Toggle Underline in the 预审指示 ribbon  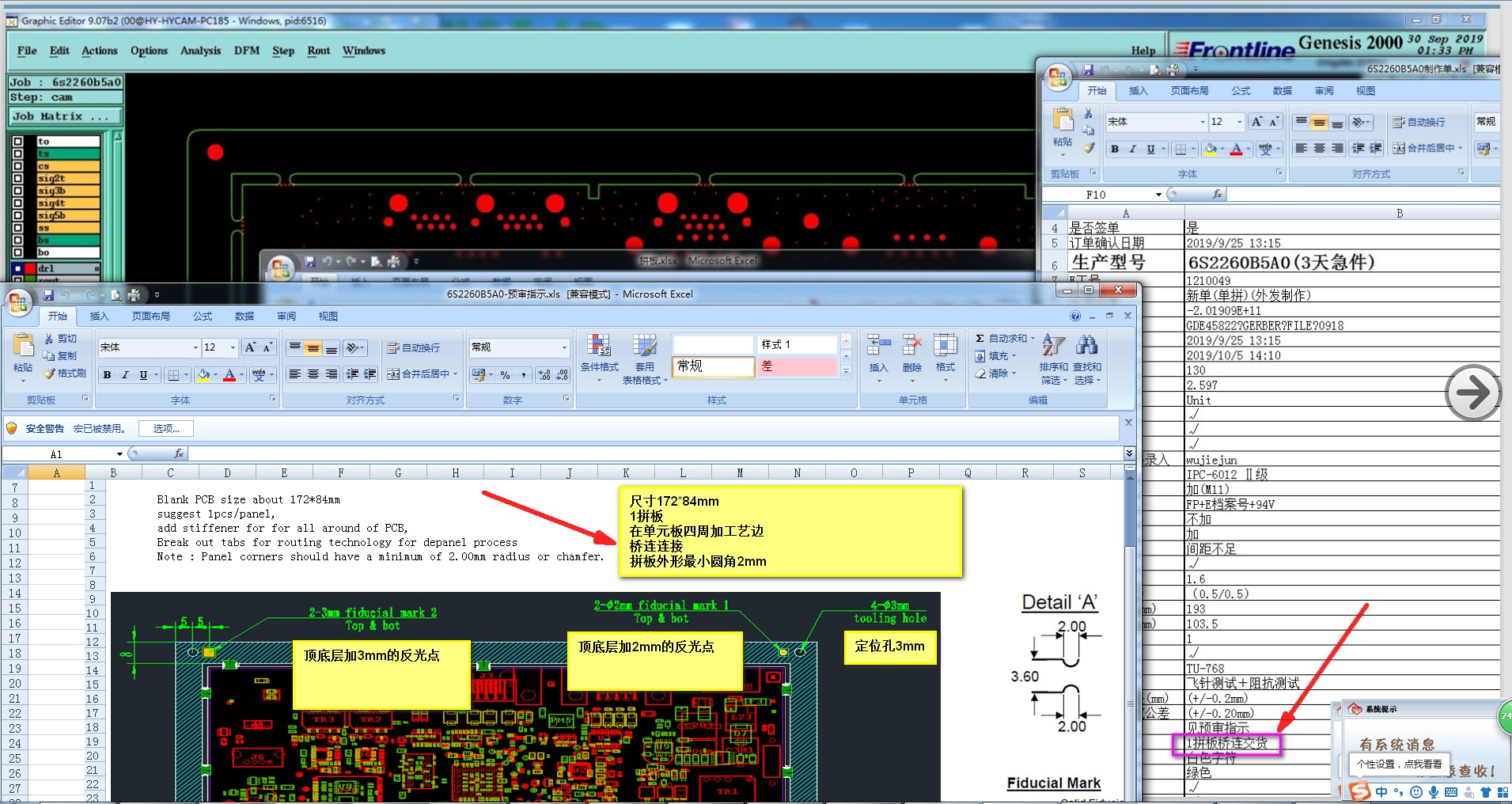[x=143, y=375]
